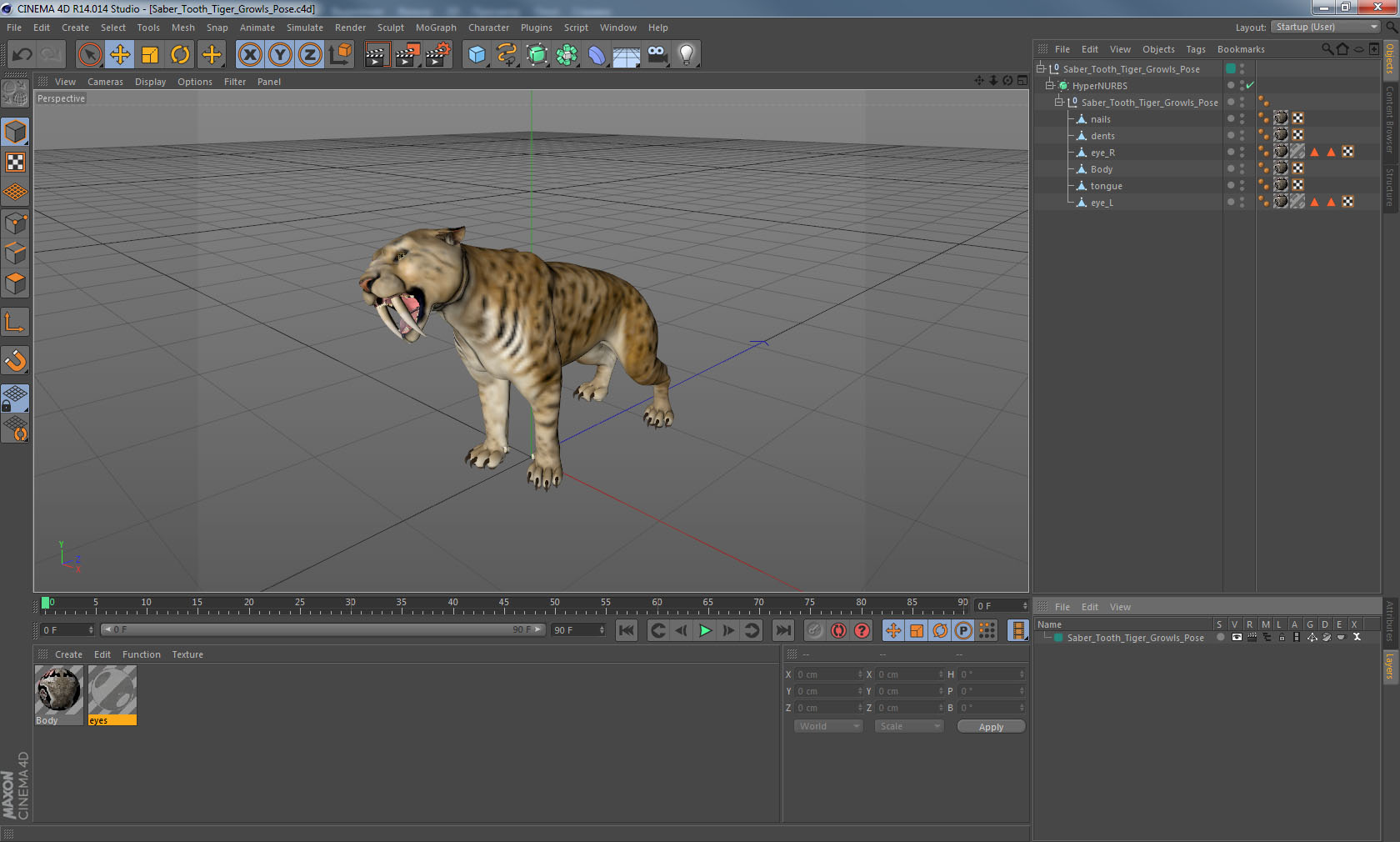The image size is (1400, 842).
Task: Select the Body material thumbnail
Action: [58, 695]
